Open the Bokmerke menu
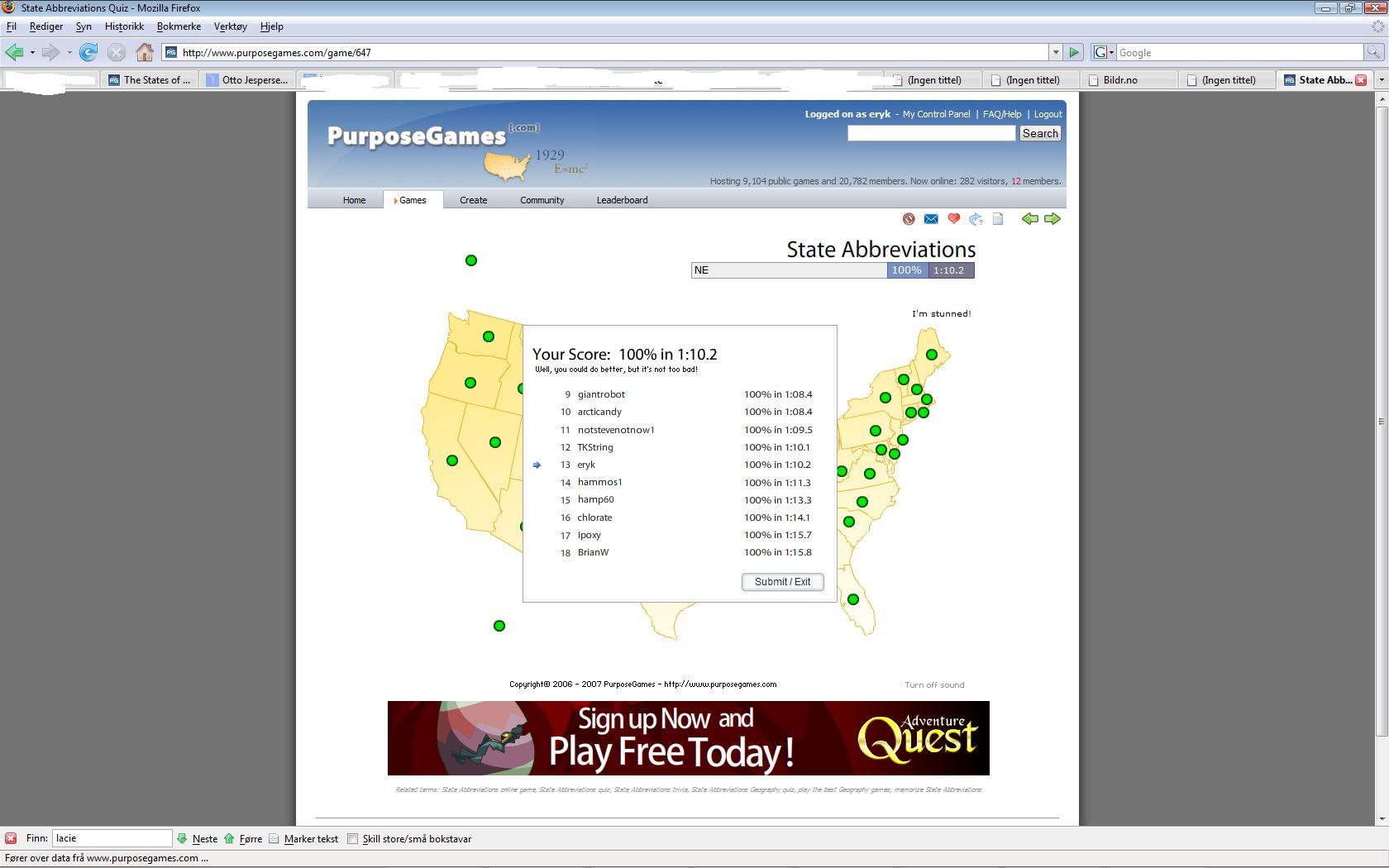The image size is (1389, 868). tap(179, 26)
